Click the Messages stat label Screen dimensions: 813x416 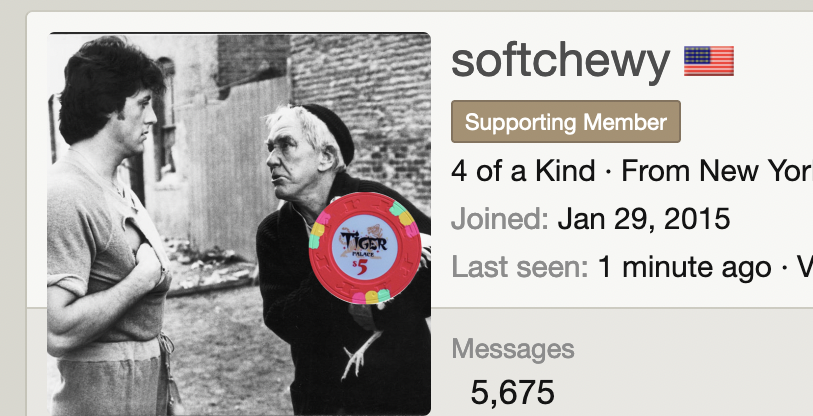coord(513,350)
